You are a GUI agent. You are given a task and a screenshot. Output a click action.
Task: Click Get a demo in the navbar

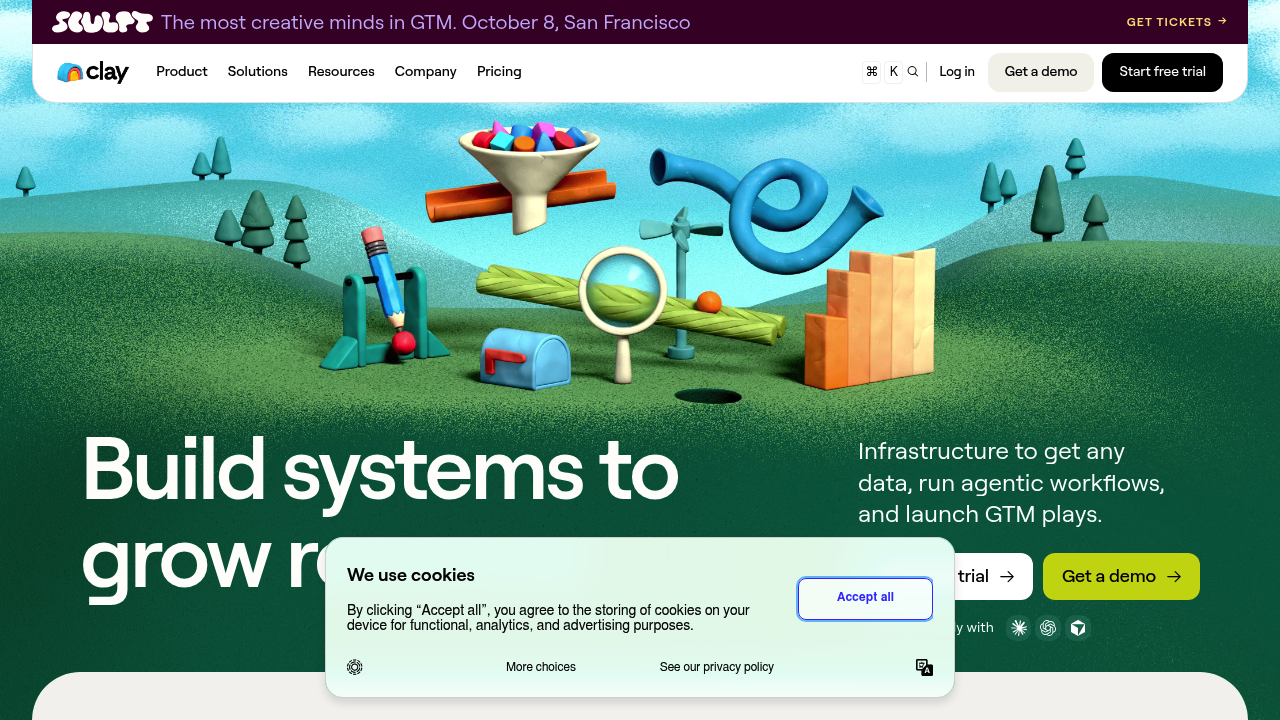coord(1041,72)
